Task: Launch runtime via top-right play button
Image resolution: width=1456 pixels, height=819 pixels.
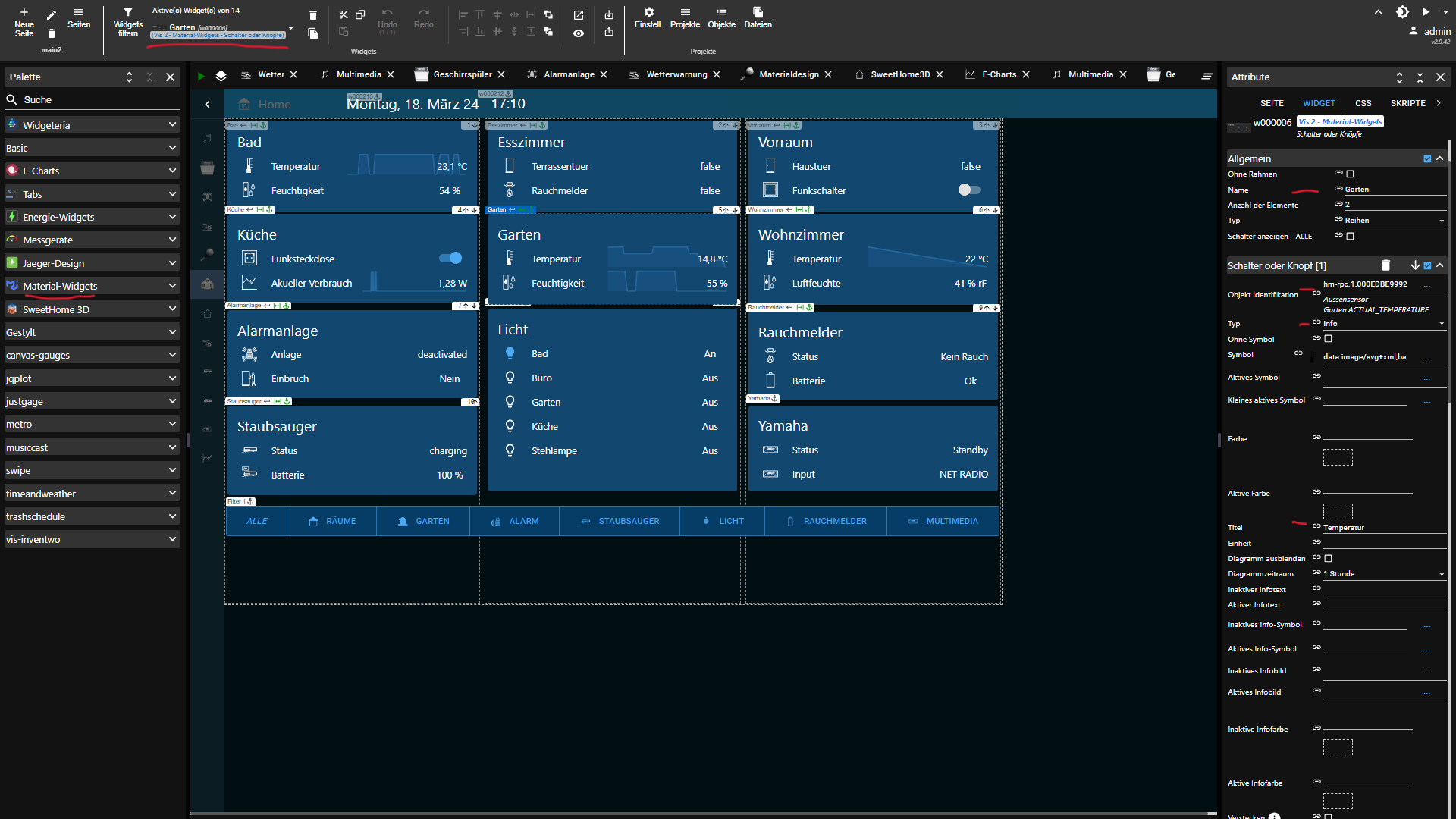Action: [1426, 11]
